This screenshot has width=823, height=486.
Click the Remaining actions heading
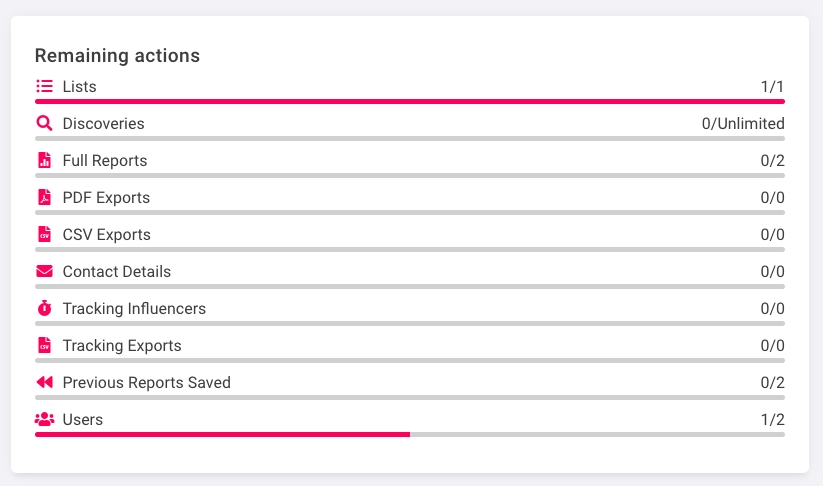pos(117,56)
